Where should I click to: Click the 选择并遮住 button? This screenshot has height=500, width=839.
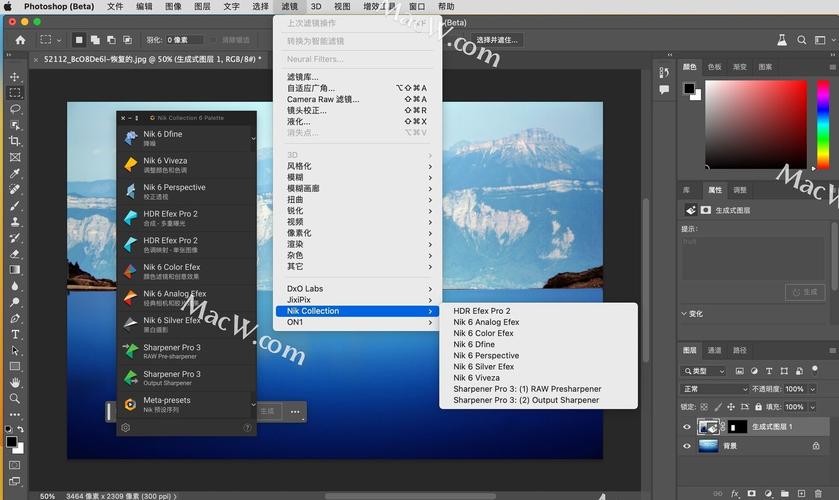(497, 40)
